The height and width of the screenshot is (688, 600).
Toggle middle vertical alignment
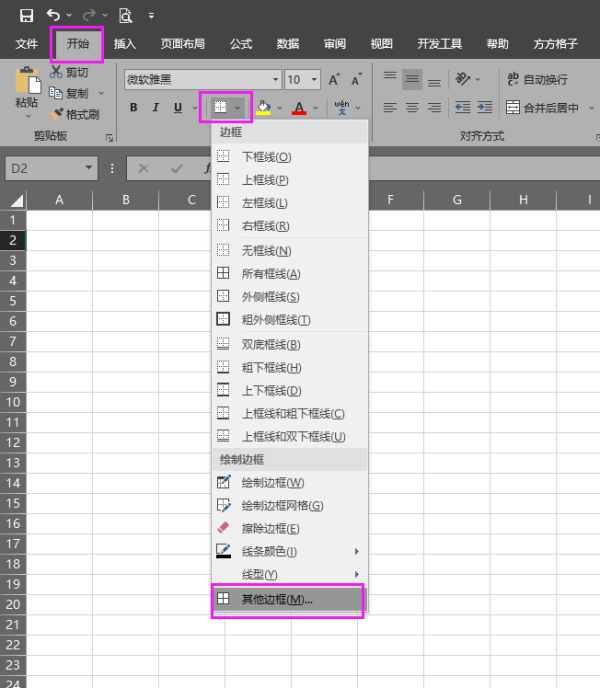412,79
